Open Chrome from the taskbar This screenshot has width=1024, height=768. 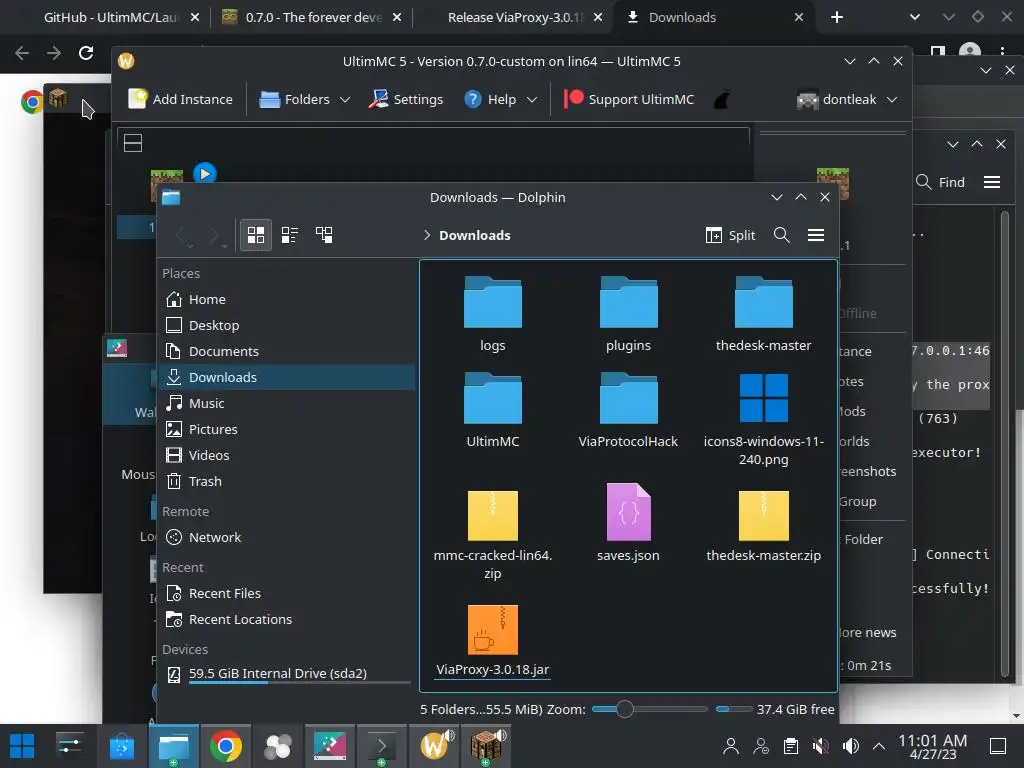click(x=225, y=746)
